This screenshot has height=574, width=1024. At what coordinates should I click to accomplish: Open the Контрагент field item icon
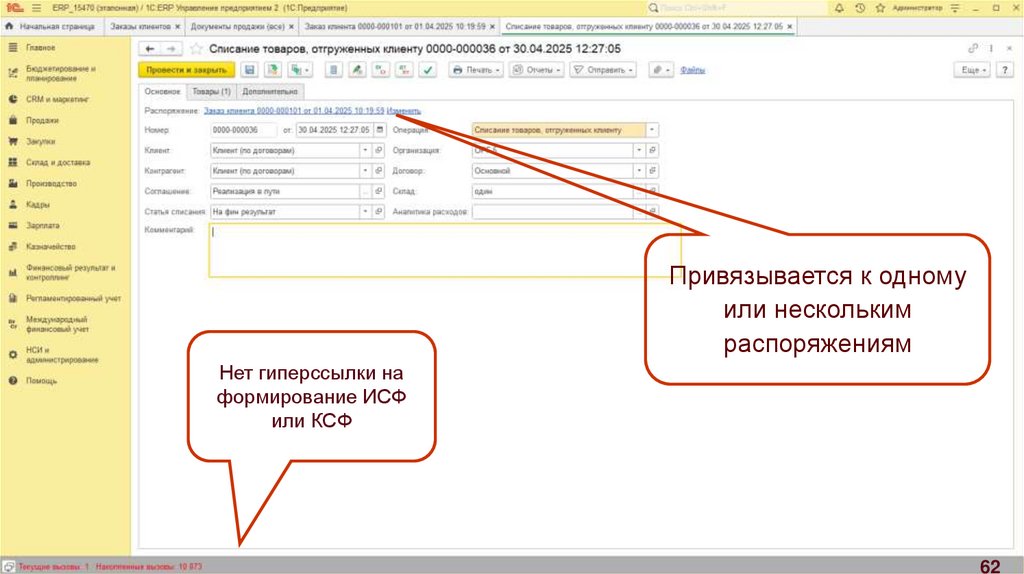pos(379,171)
